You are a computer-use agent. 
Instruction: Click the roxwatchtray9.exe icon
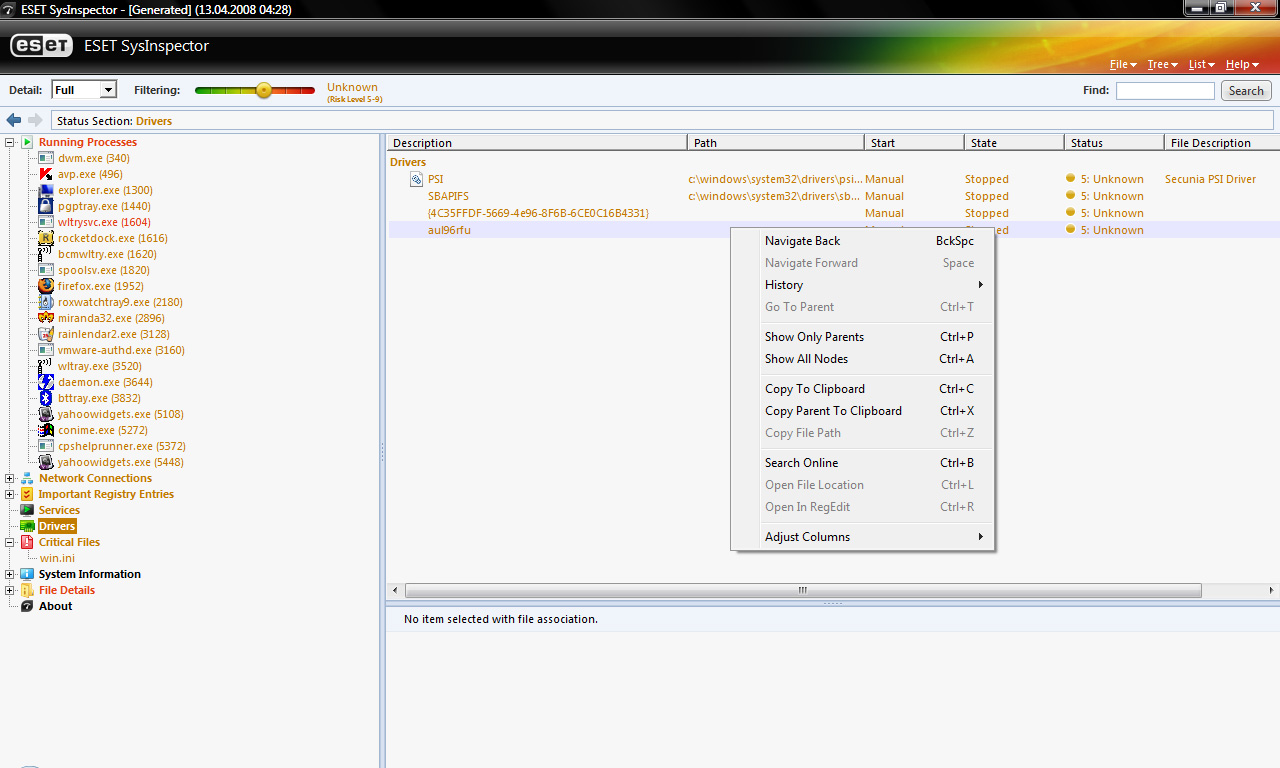pyautogui.click(x=46, y=302)
